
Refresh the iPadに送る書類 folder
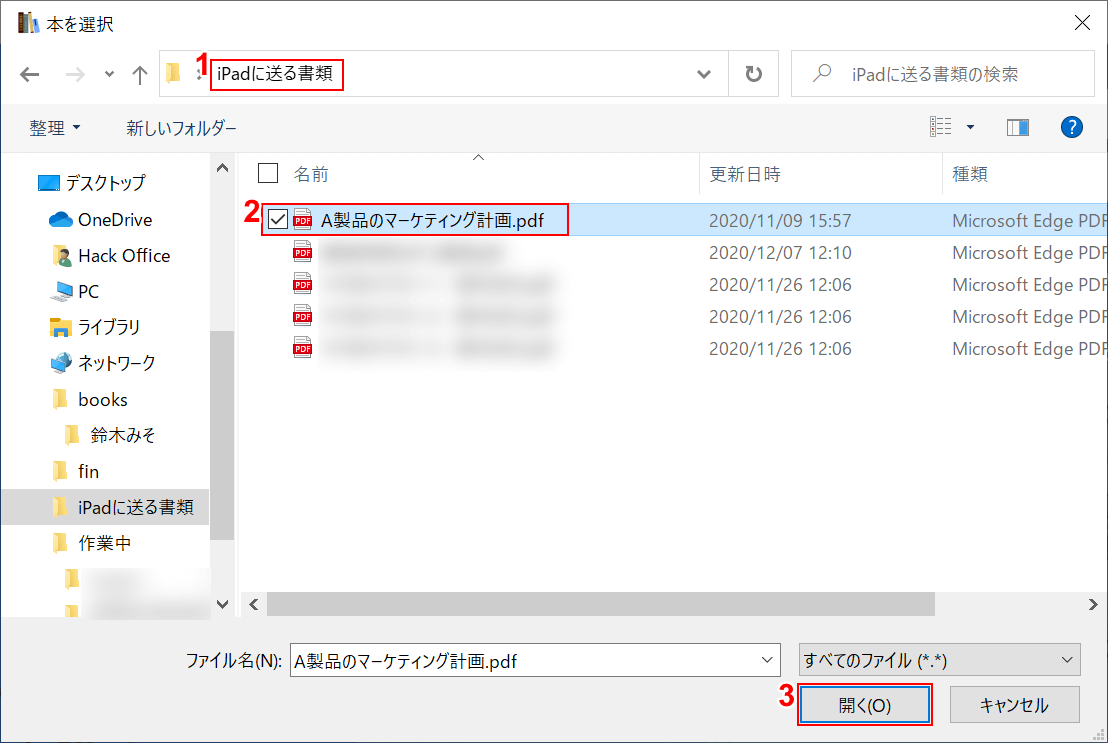point(753,74)
